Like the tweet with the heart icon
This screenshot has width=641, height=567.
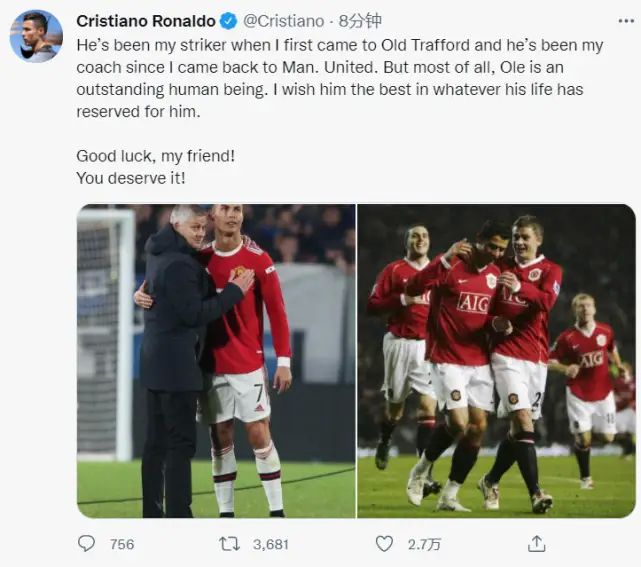coord(384,544)
